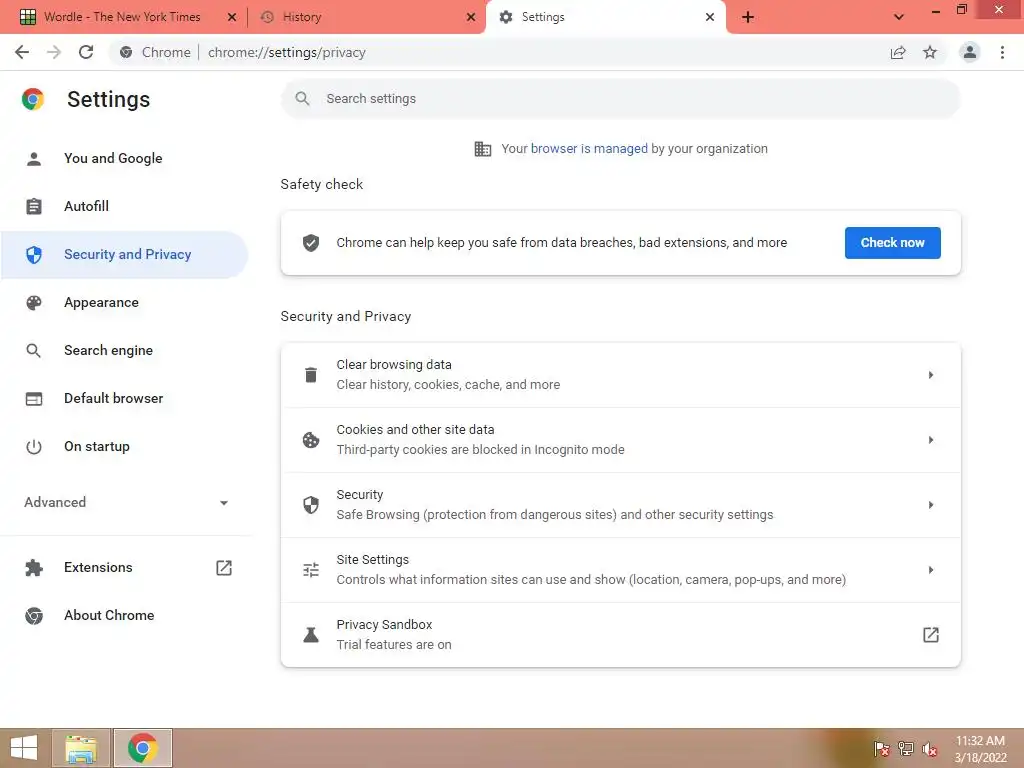Click the Chrome logo next to Settings
The image size is (1024, 768).
(x=33, y=99)
